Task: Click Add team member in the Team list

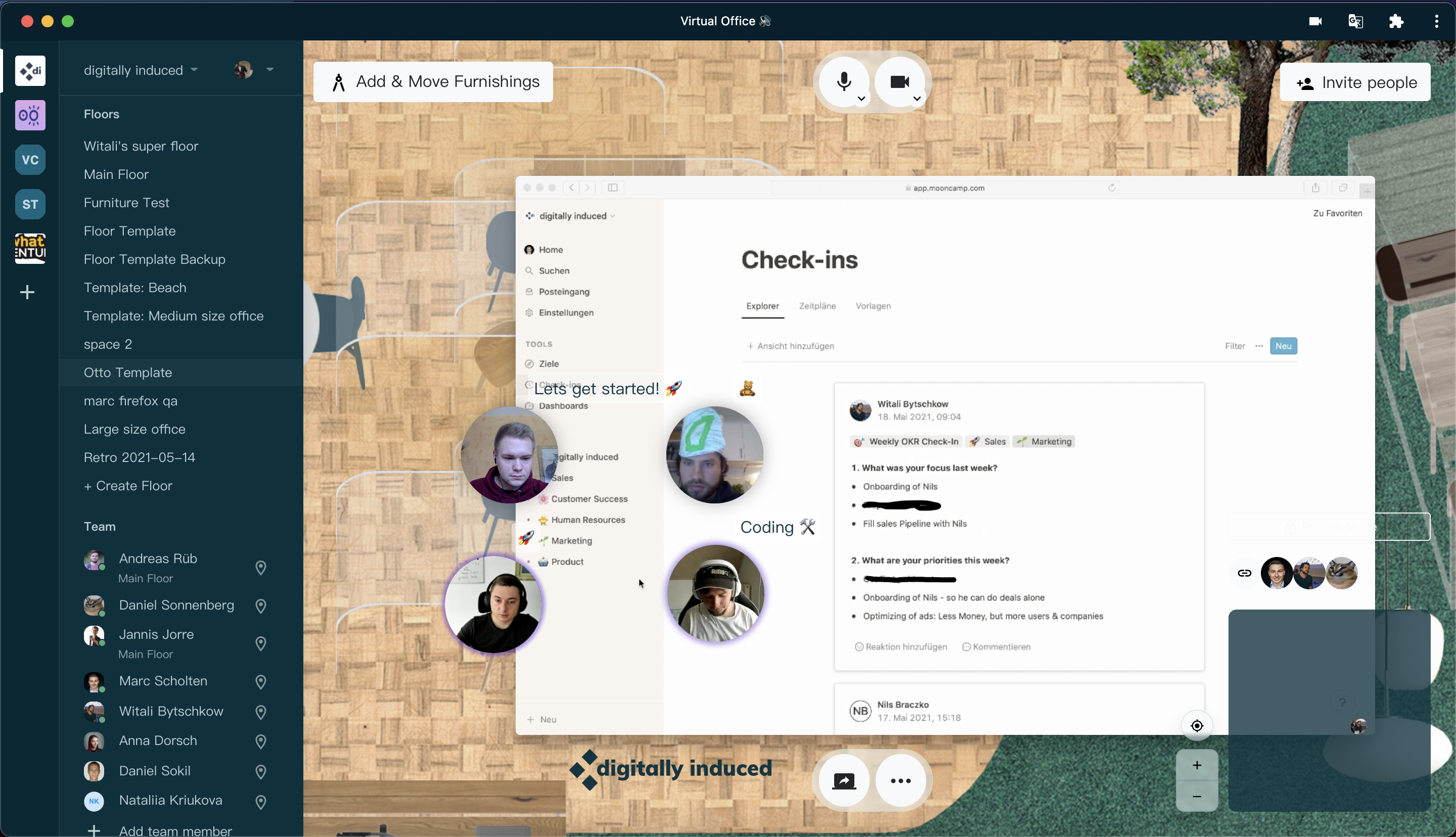Action: (174, 829)
